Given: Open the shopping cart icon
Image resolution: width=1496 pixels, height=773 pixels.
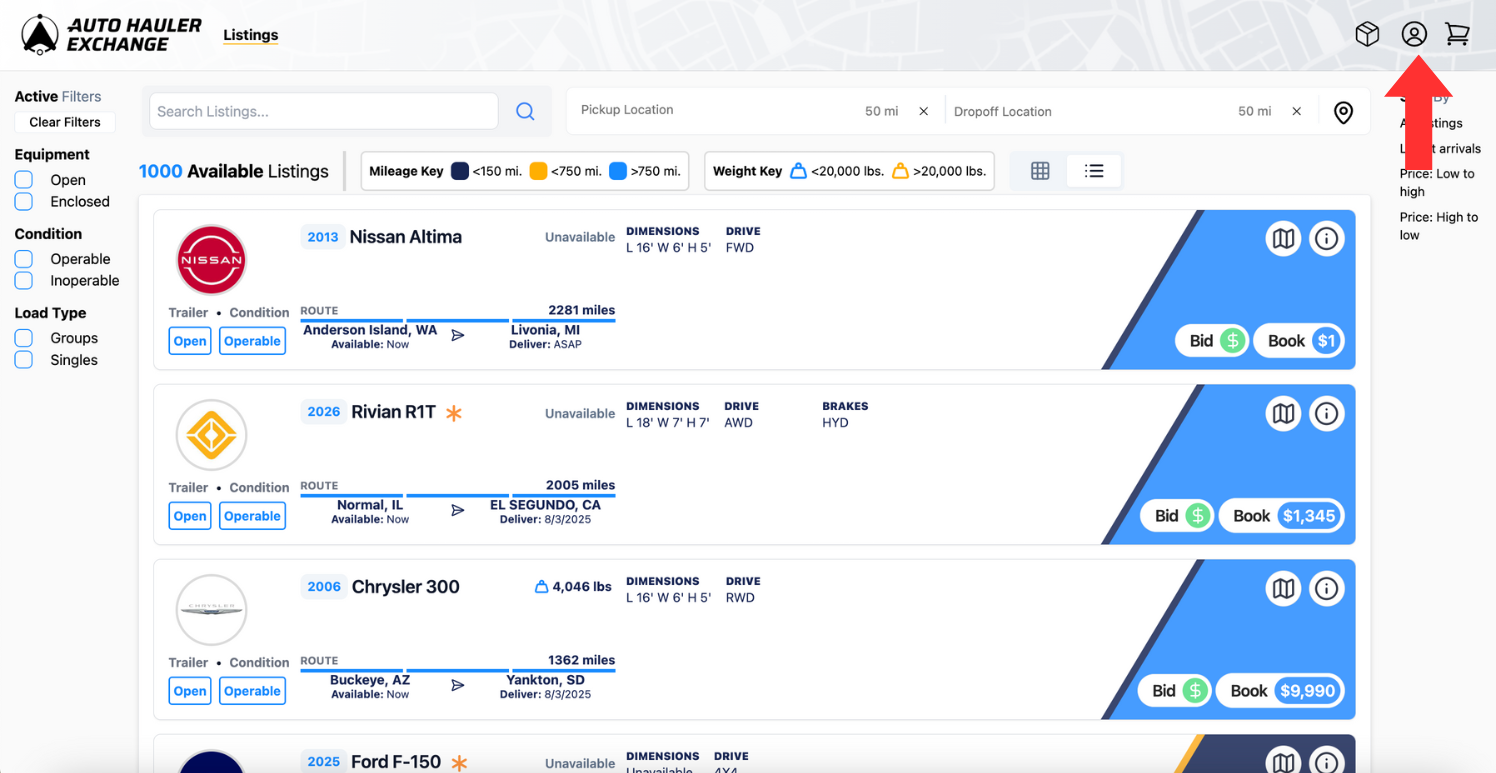Looking at the screenshot, I should 1458,34.
